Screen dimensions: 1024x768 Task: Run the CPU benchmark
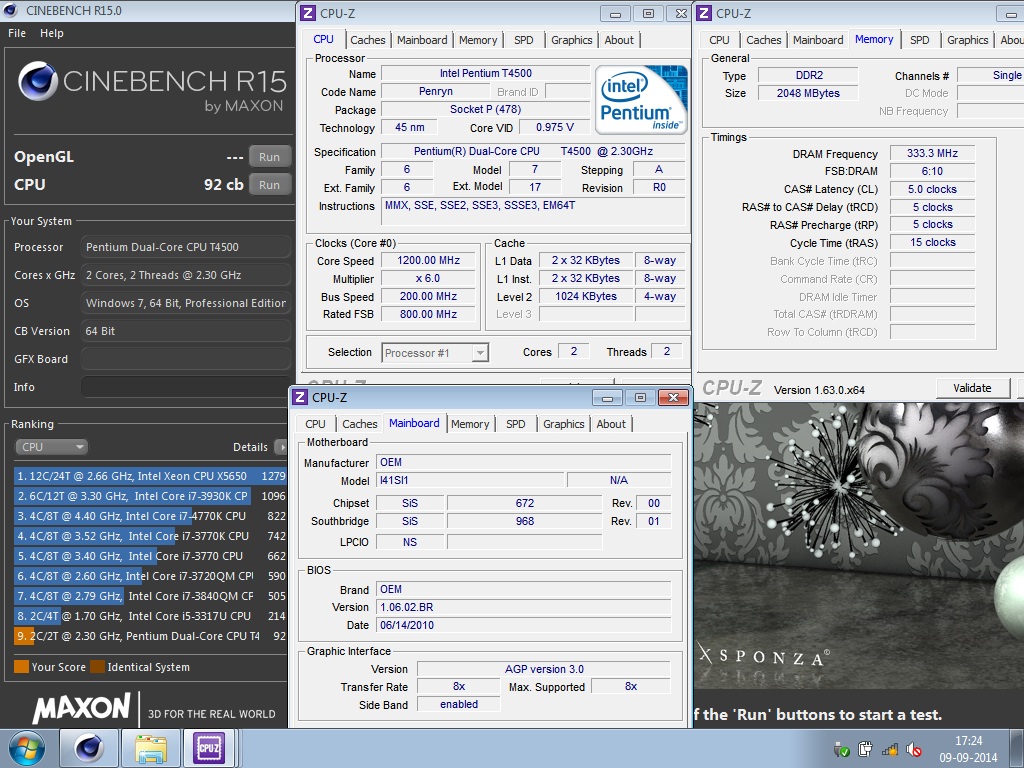(x=269, y=185)
